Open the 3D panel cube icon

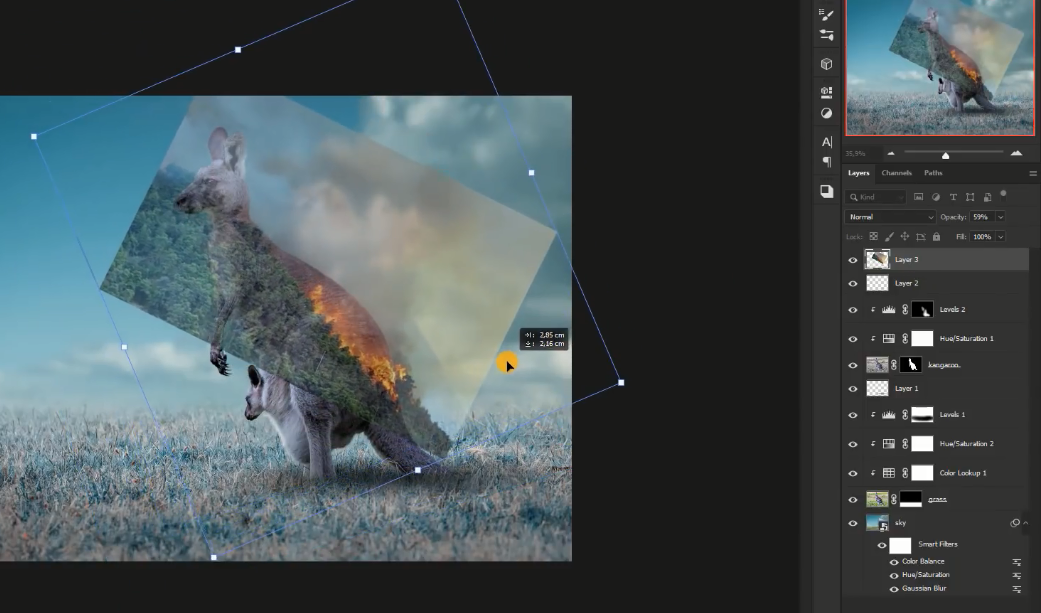point(826,64)
